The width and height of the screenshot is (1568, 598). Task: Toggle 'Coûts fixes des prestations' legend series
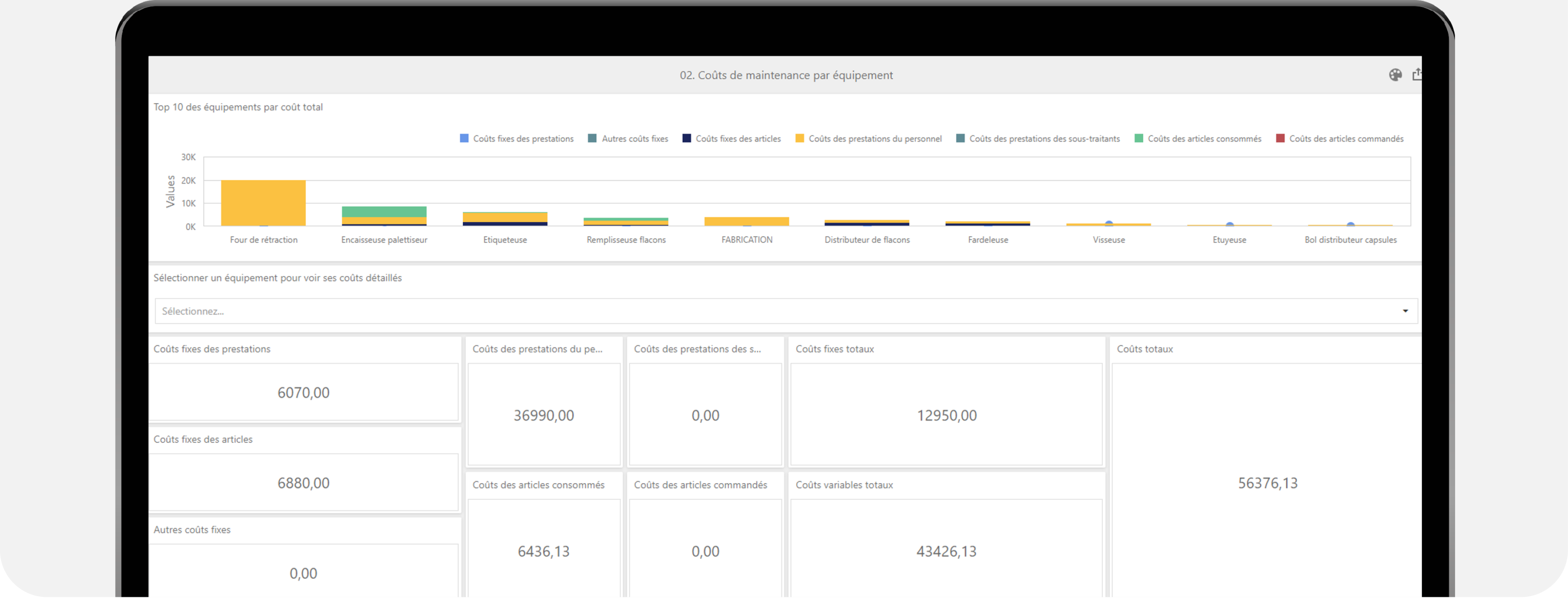point(464,139)
